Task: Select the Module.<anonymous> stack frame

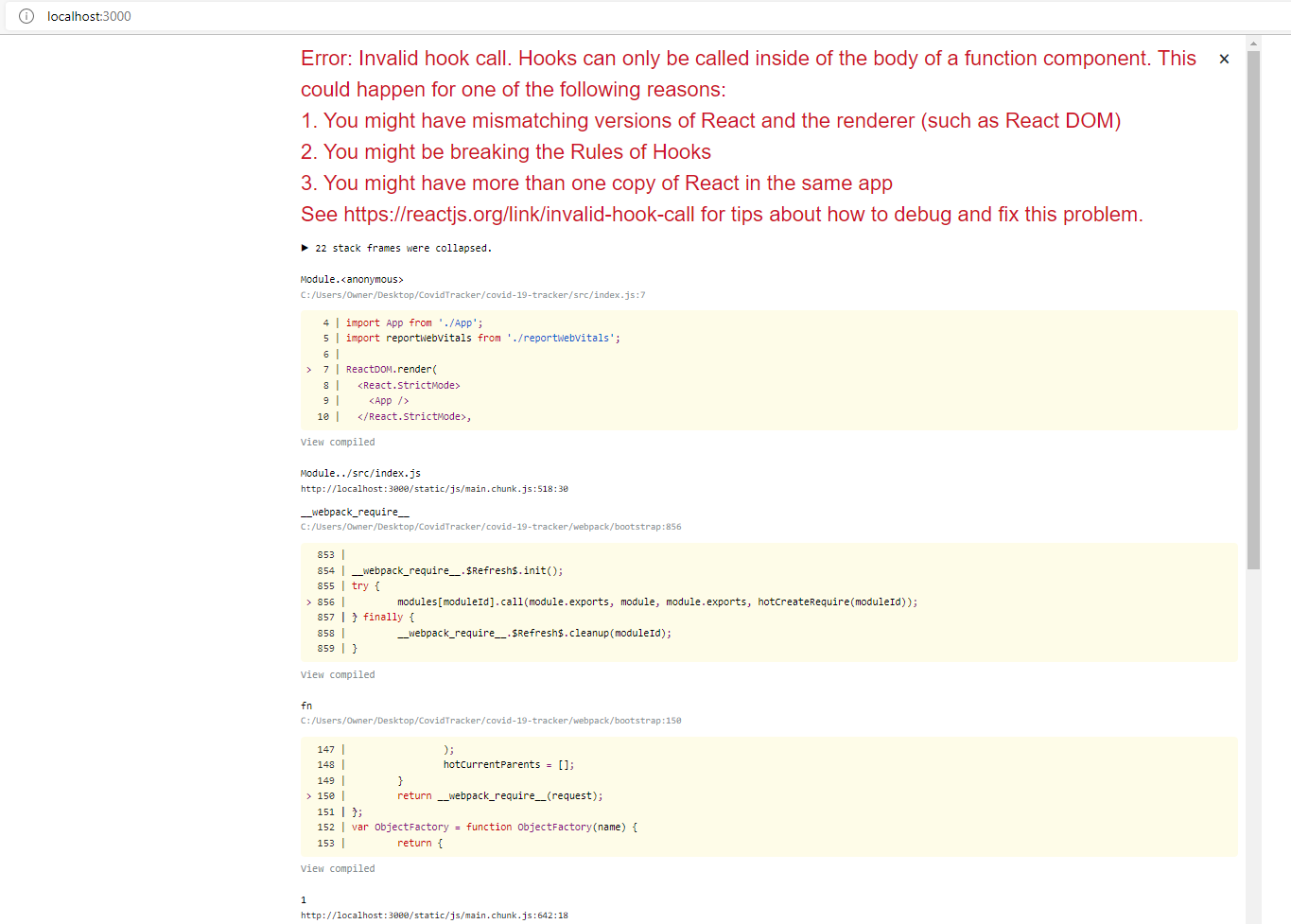Action: [x=351, y=279]
